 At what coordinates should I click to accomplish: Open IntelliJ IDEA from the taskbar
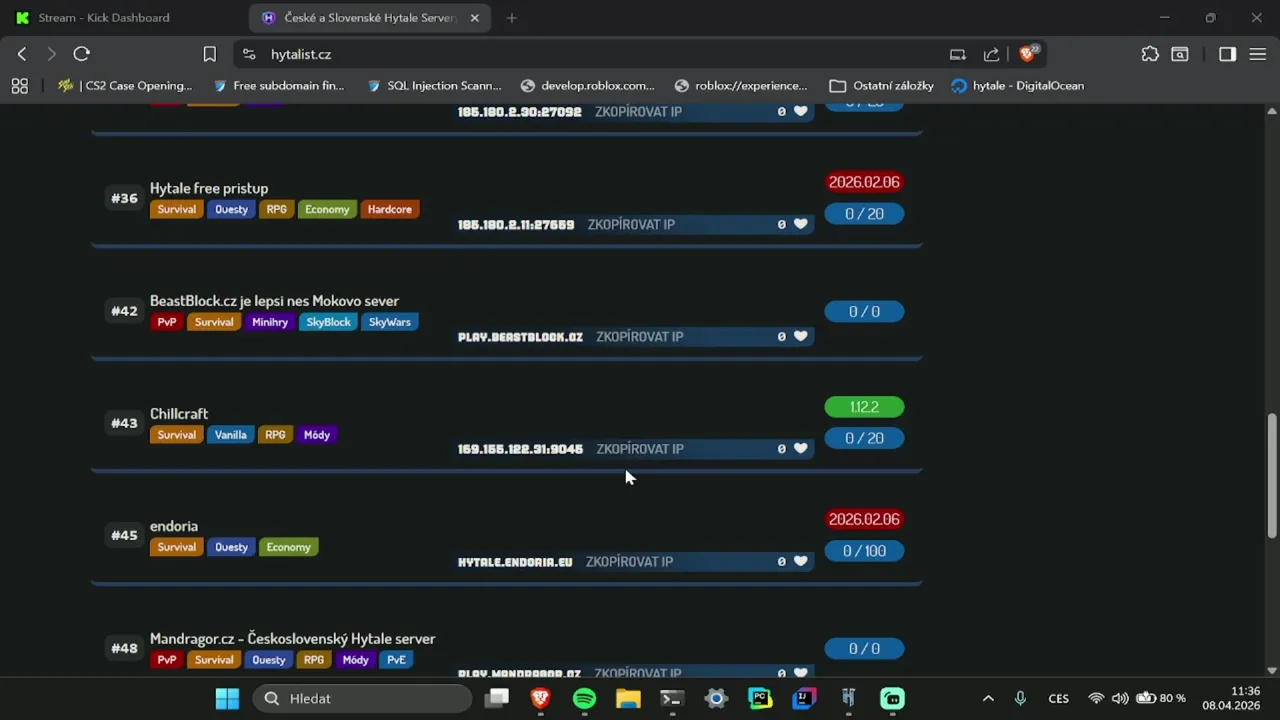coord(804,698)
